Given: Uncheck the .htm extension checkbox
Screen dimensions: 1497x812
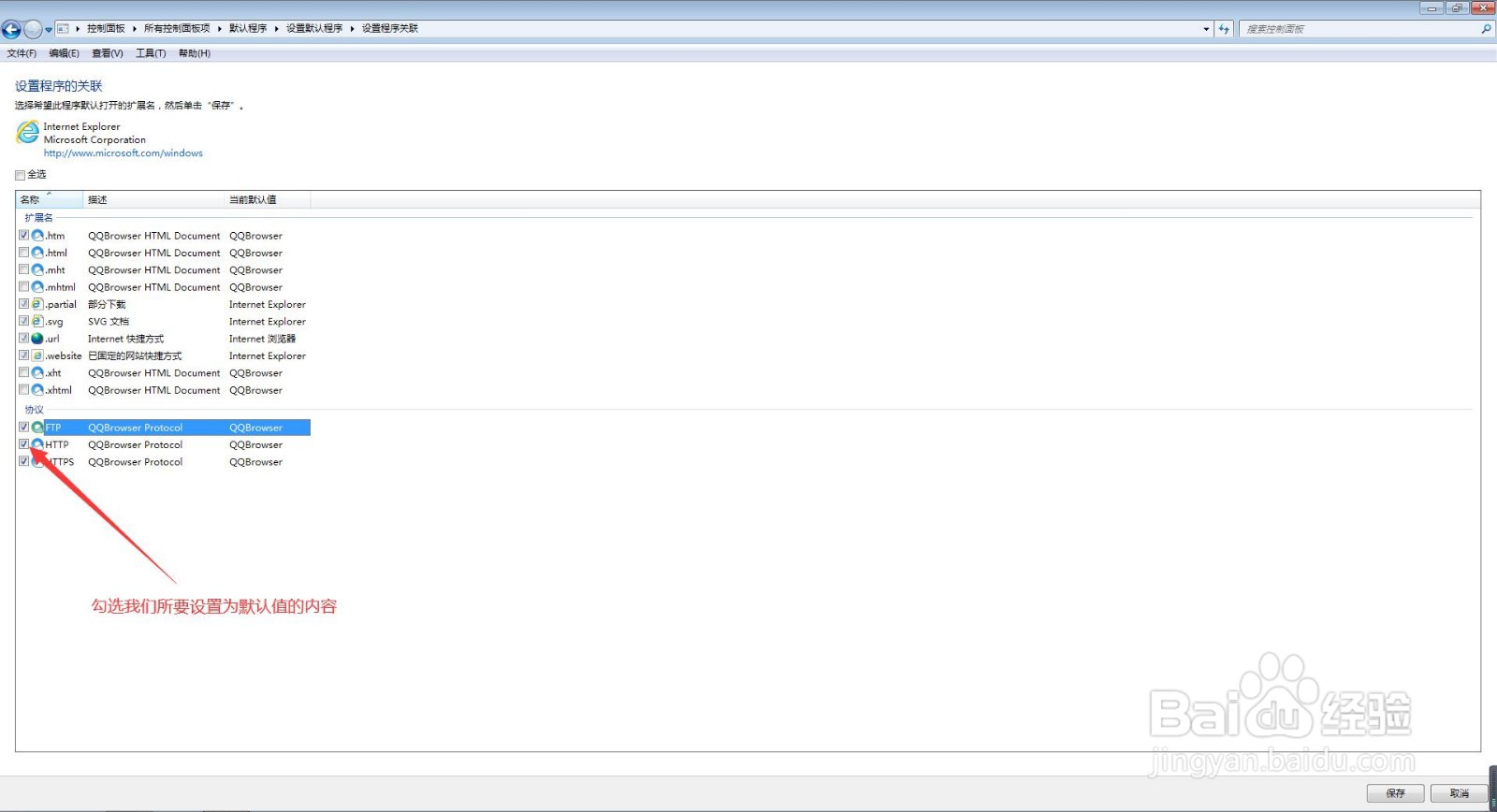Looking at the screenshot, I should (23, 236).
